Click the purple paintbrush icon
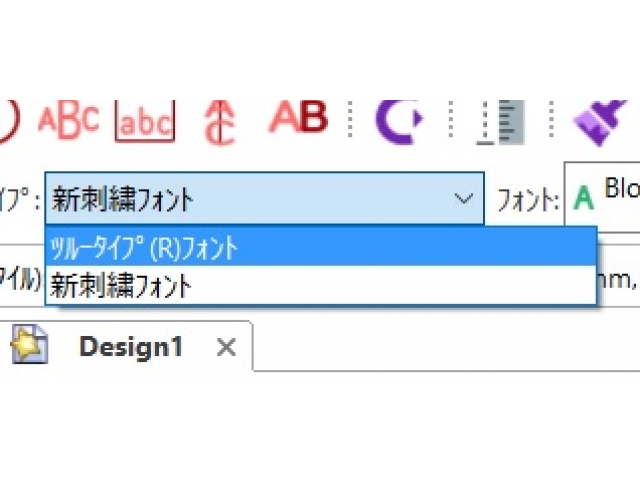The width and height of the screenshot is (640, 480). pos(598,122)
